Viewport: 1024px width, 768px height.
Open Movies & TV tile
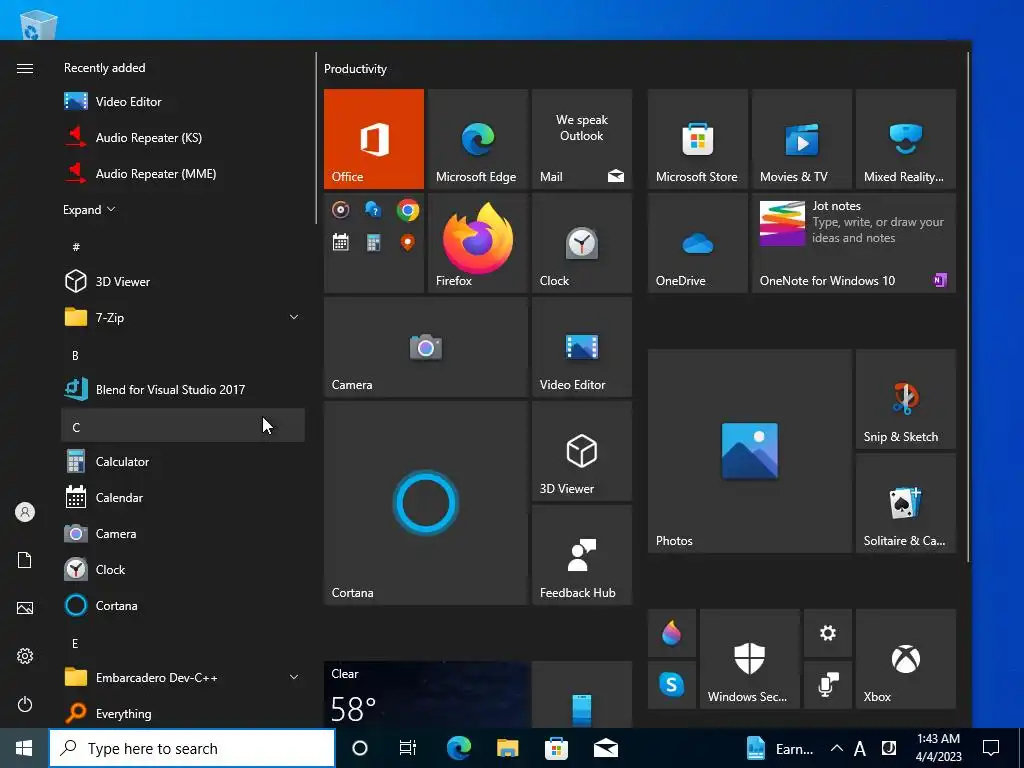click(x=802, y=139)
